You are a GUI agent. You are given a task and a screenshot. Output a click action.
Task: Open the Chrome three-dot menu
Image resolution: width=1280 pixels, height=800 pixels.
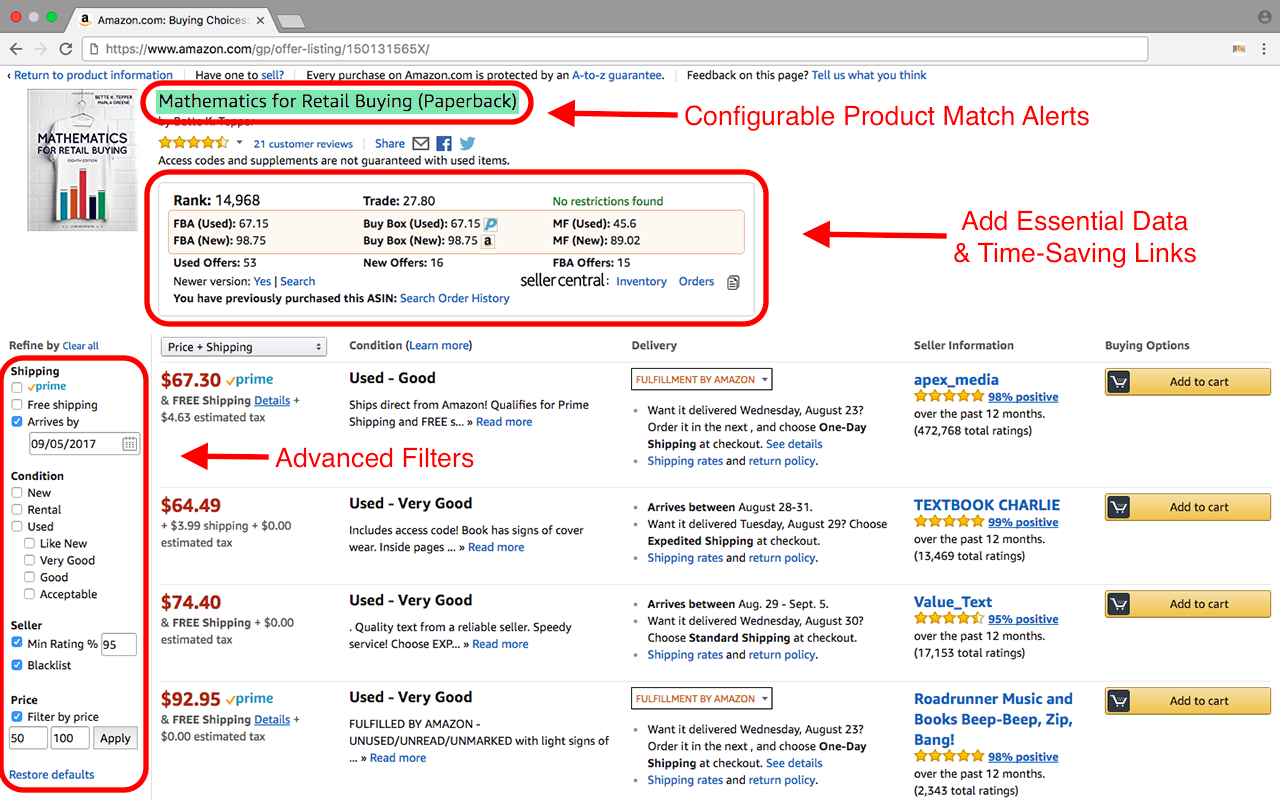(x=1264, y=48)
